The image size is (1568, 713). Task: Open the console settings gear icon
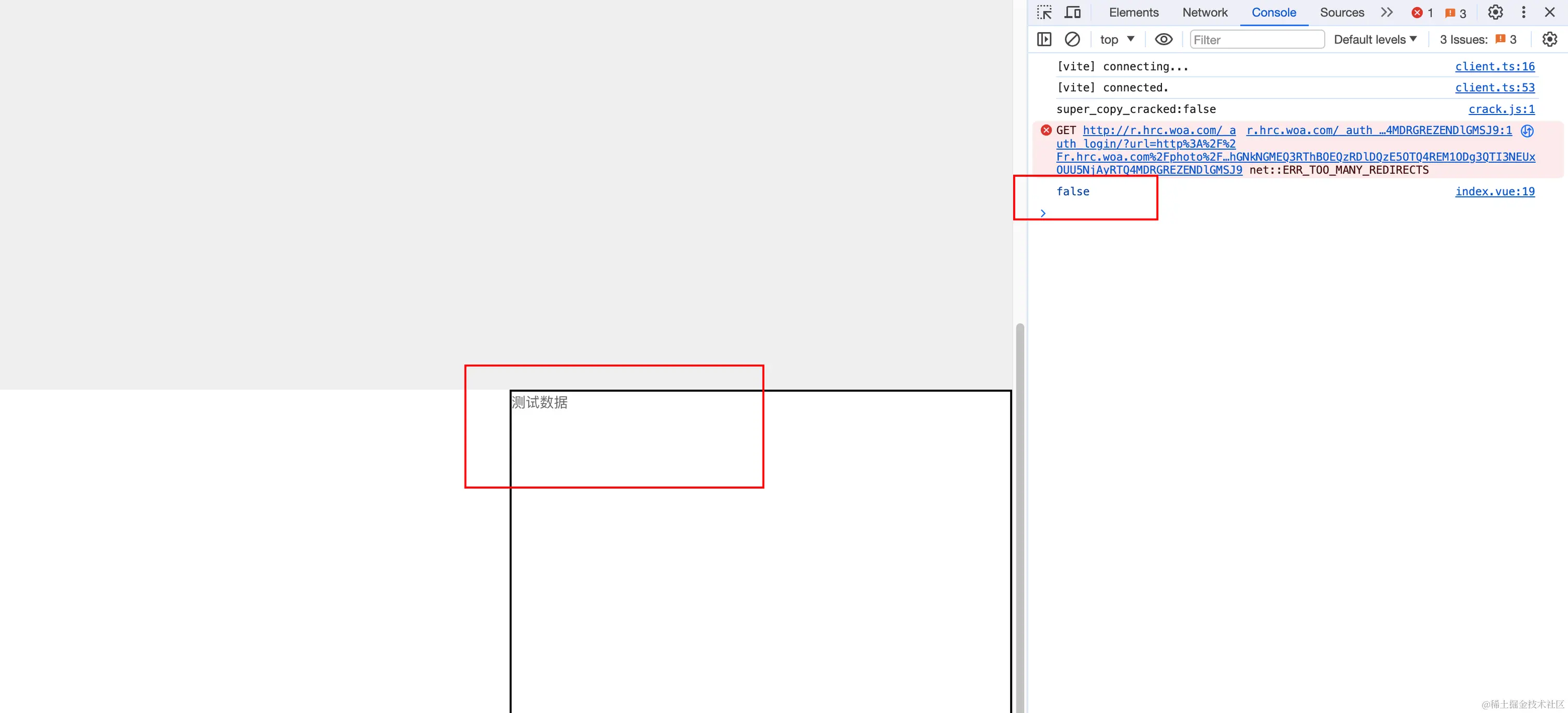click(1549, 39)
